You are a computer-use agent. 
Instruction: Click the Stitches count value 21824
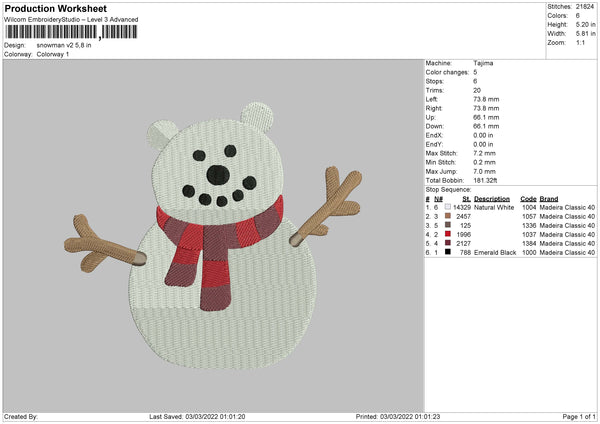tap(586, 6)
